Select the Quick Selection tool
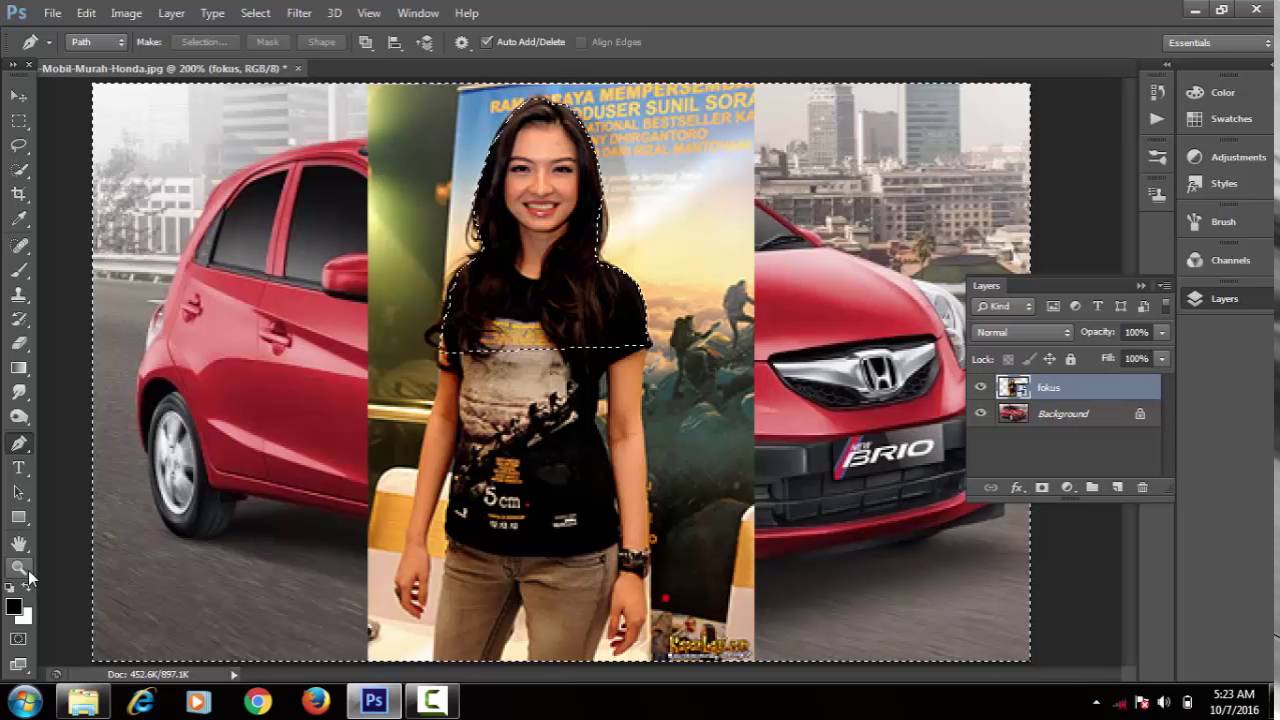The image size is (1280, 720). (x=19, y=170)
